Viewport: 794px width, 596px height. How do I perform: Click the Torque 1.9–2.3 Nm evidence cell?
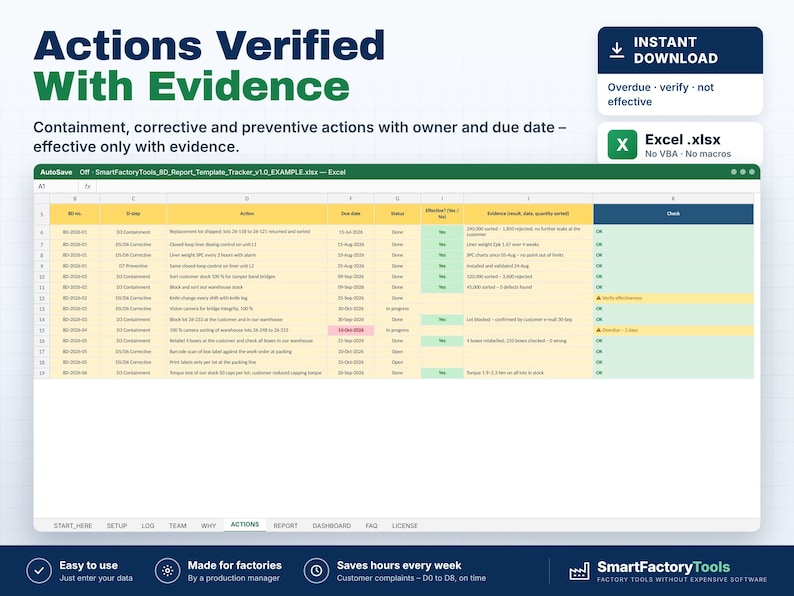(x=528, y=373)
